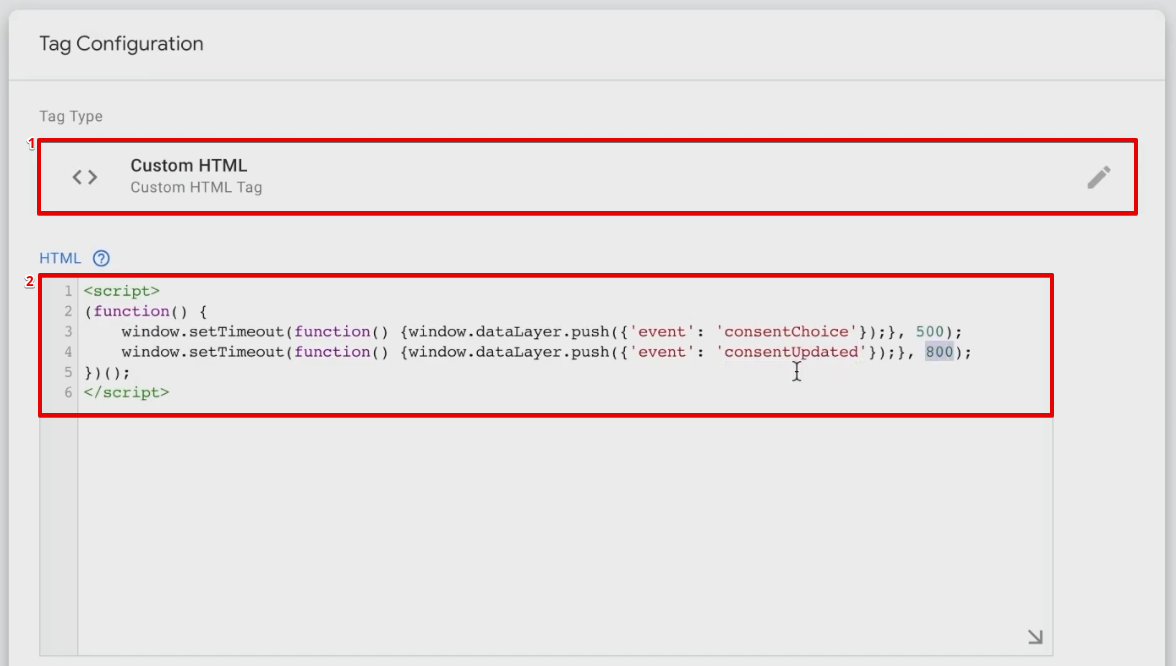Viewport: 1176px width, 666px height.
Task: Click window.setTimeout on line 3
Action: tap(202, 332)
